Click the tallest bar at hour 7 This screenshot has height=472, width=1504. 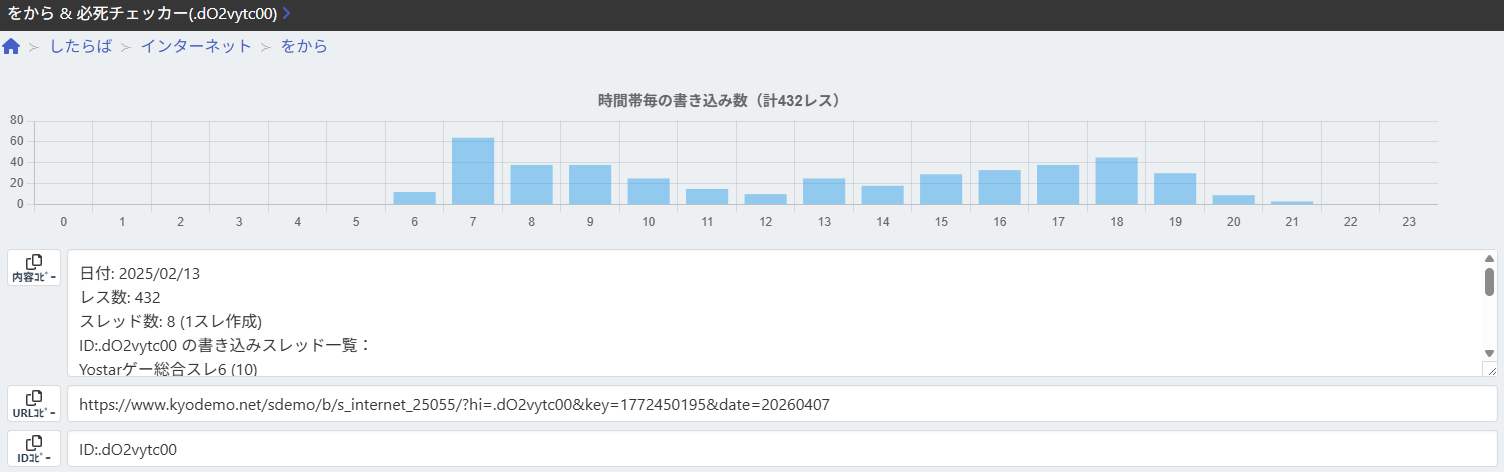click(x=473, y=171)
